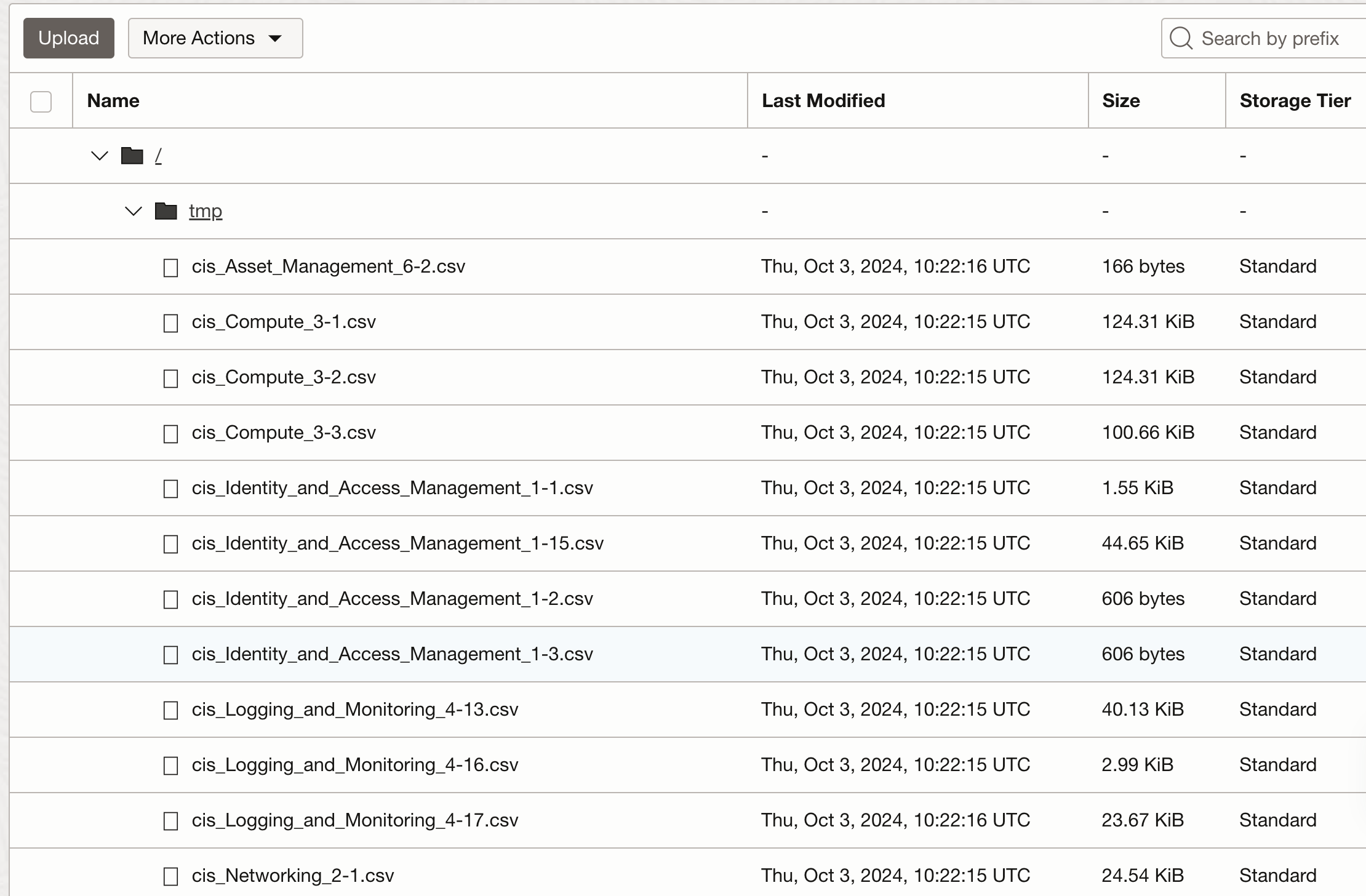The height and width of the screenshot is (896, 1366).
Task: Tick the select-all checkbox in header
Action: [41, 102]
